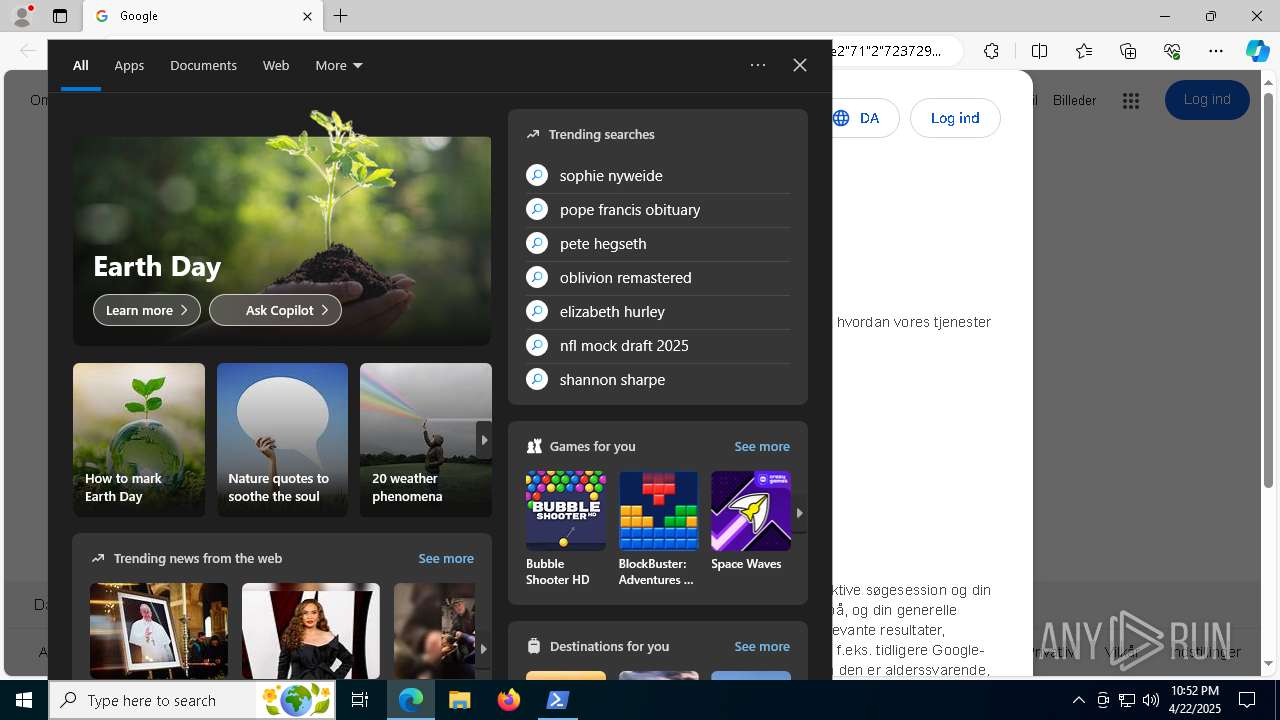Open Task View on taskbar
This screenshot has height=720, width=1280.
361,700
